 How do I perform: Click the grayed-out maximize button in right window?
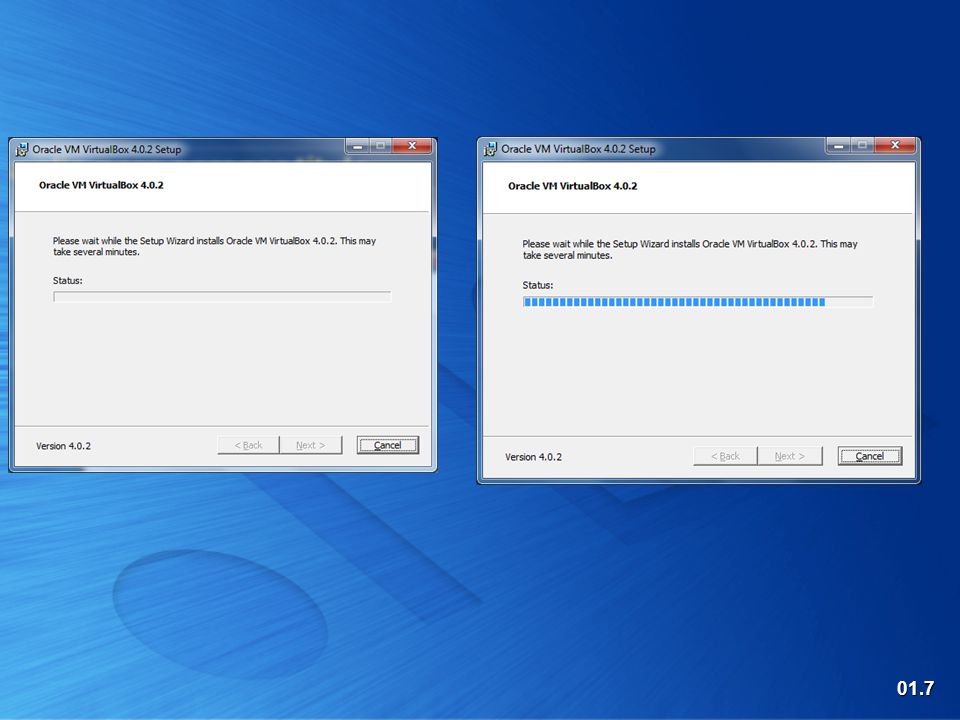[863, 145]
